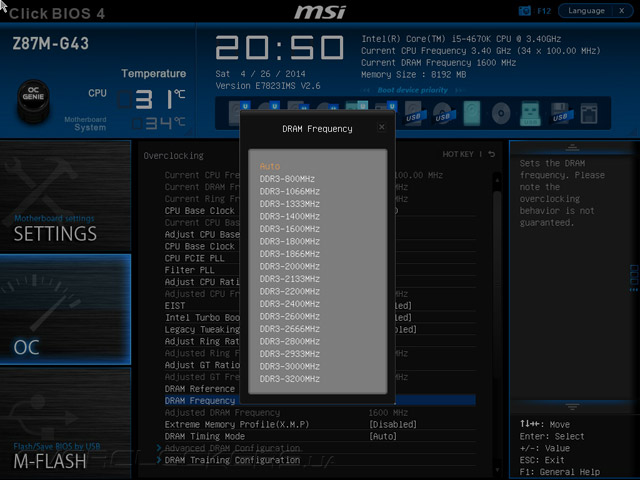The height and width of the screenshot is (480, 640).
Task: Select the USB floppy boot device icon
Action: tap(560, 113)
